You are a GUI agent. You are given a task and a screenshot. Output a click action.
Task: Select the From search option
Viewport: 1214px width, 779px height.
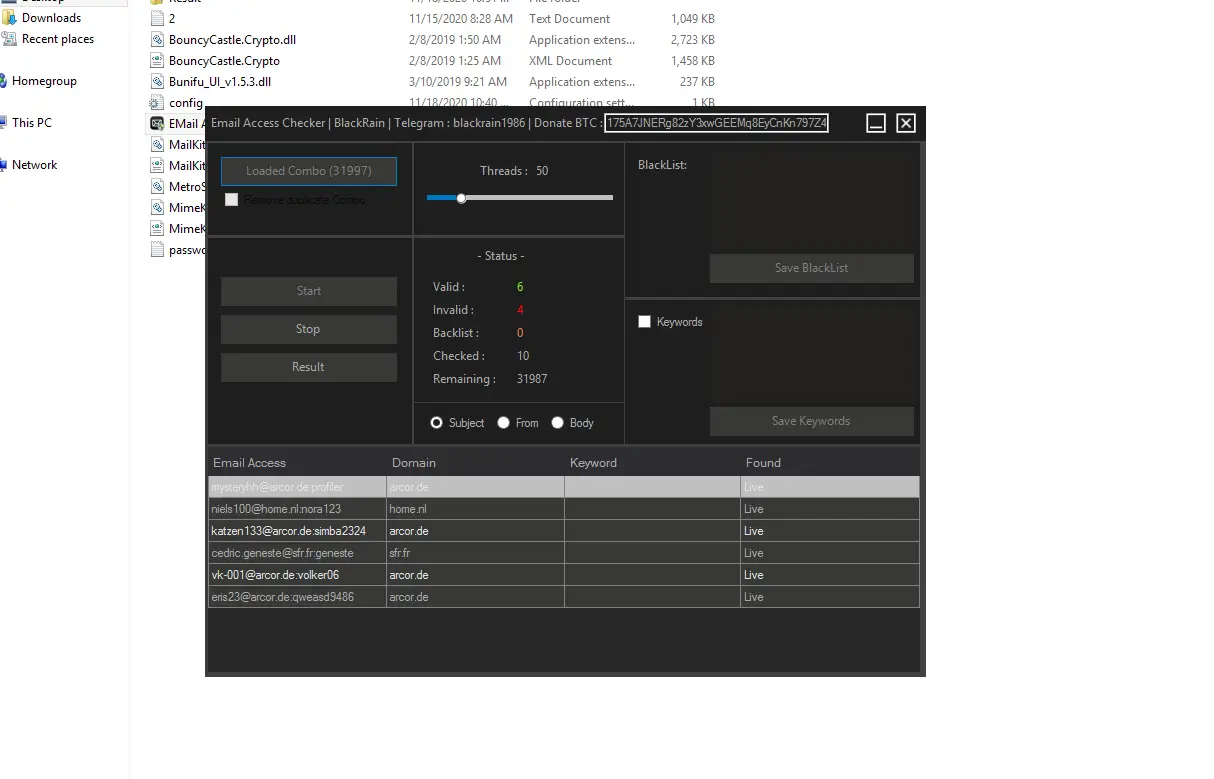pos(501,422)
